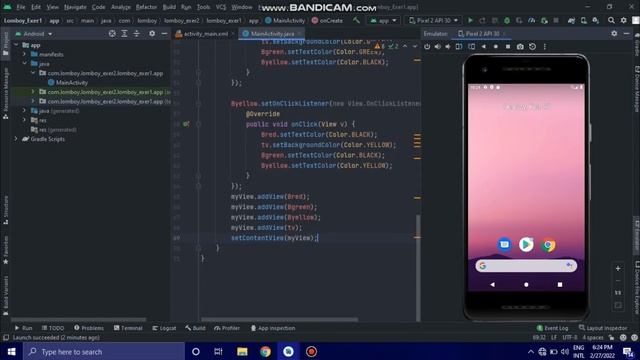Screen dimensions: 640x360
Task: Open the Event Log
Action: click(x=552, y=328)
